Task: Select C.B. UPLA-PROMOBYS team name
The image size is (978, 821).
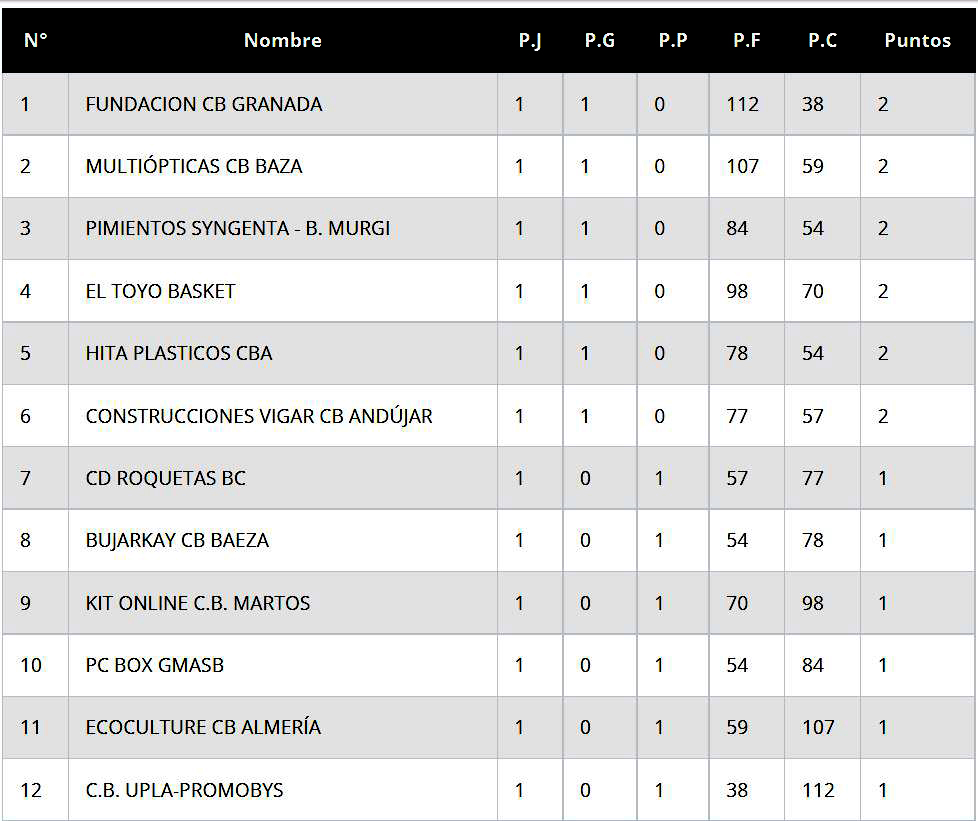Action: pyautogui.click(x=185, y=790)
